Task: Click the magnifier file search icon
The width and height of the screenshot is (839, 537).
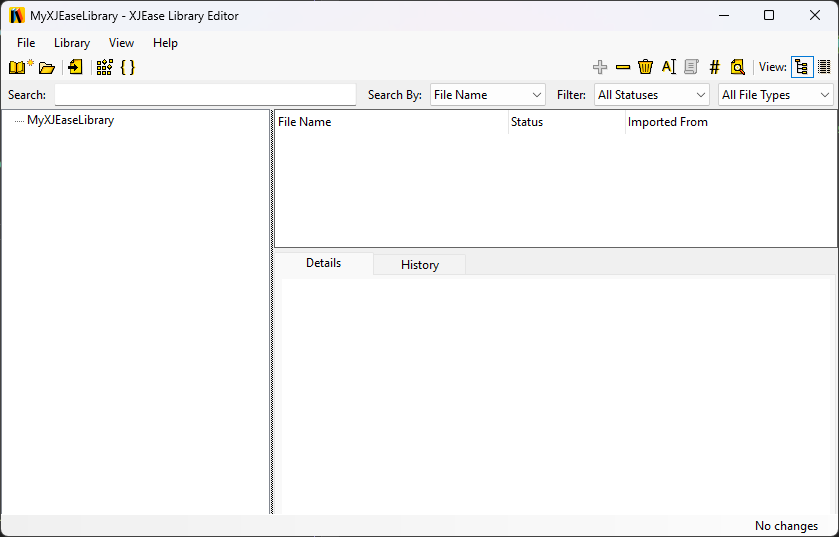Action: pos(738,67)
